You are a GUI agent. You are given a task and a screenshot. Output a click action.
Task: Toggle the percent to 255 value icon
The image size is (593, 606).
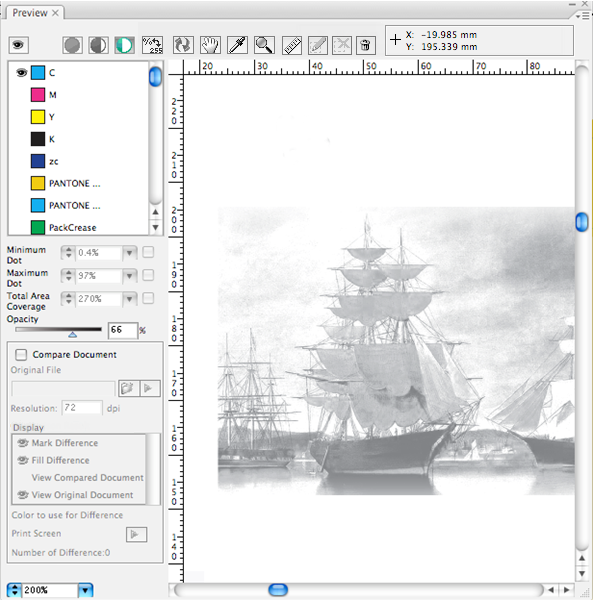[x=152, y=45]
